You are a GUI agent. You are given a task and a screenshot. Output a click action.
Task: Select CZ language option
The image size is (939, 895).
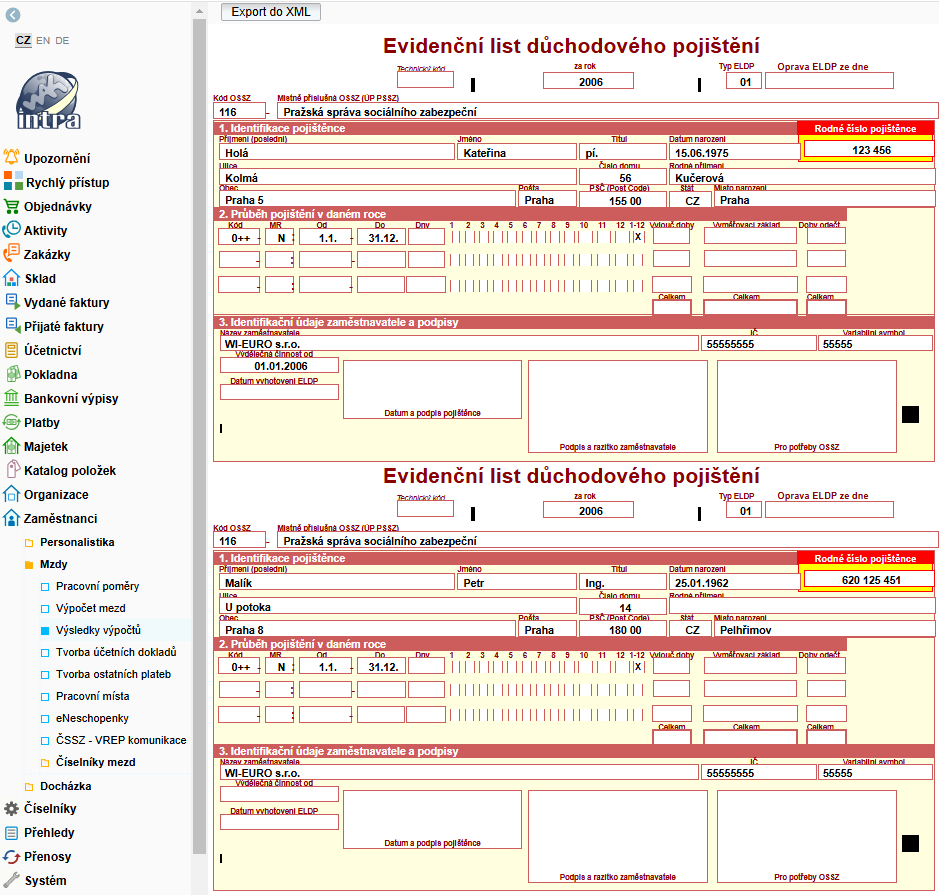click(23, 41)
